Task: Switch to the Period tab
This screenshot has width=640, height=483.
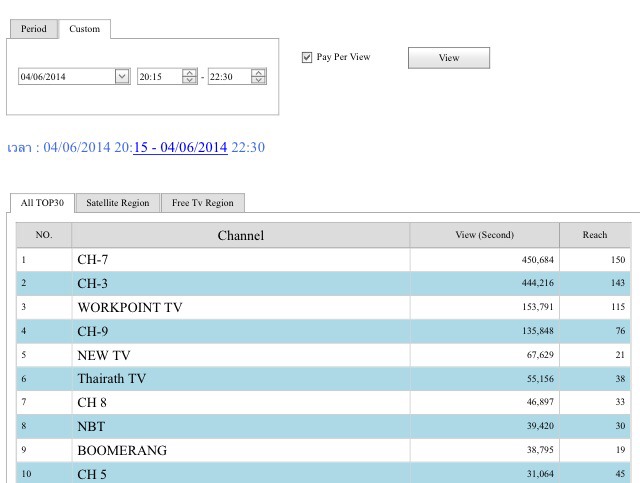Action: click(34, 29)
